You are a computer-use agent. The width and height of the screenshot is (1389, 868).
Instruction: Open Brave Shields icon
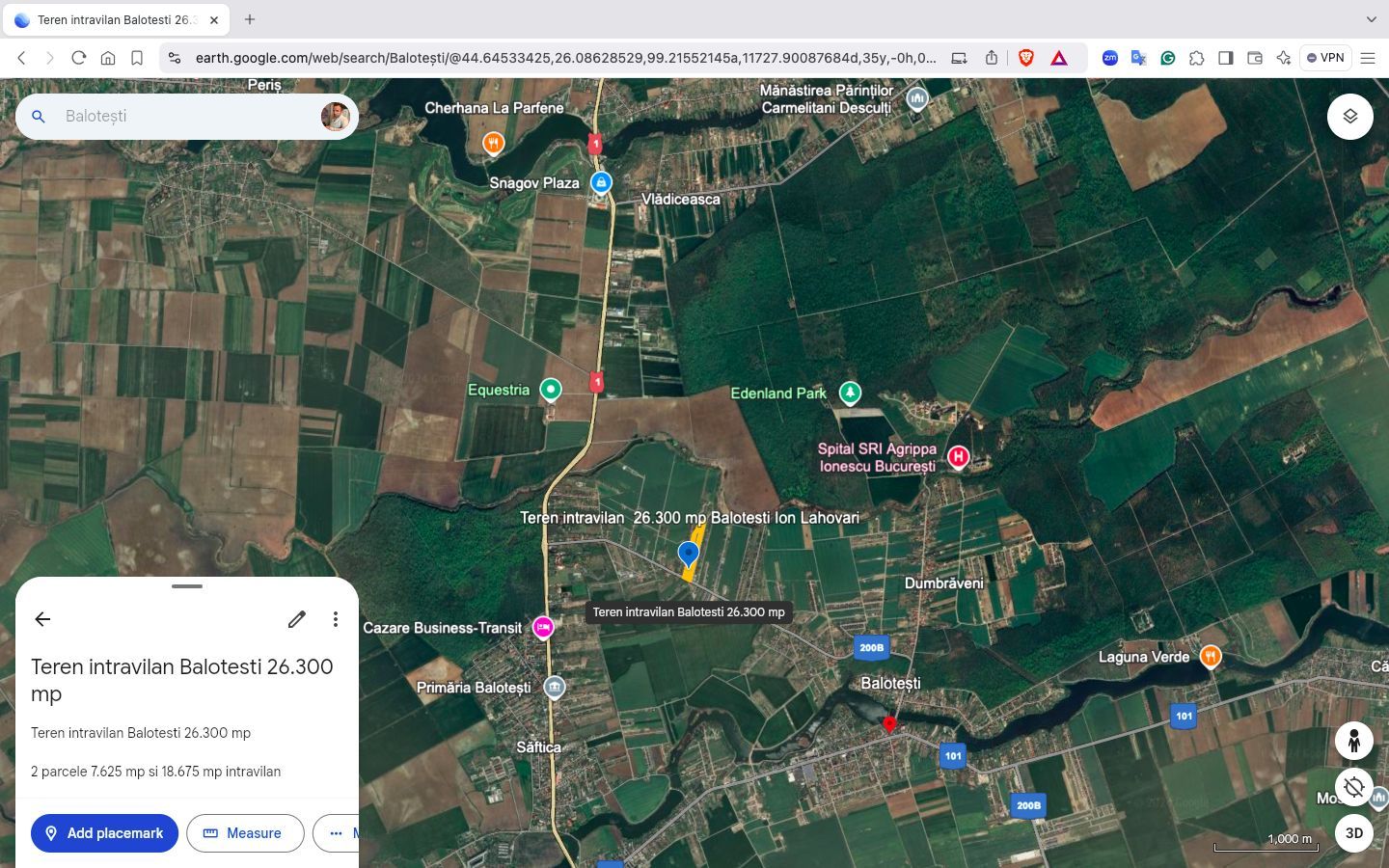(1025, 58)
